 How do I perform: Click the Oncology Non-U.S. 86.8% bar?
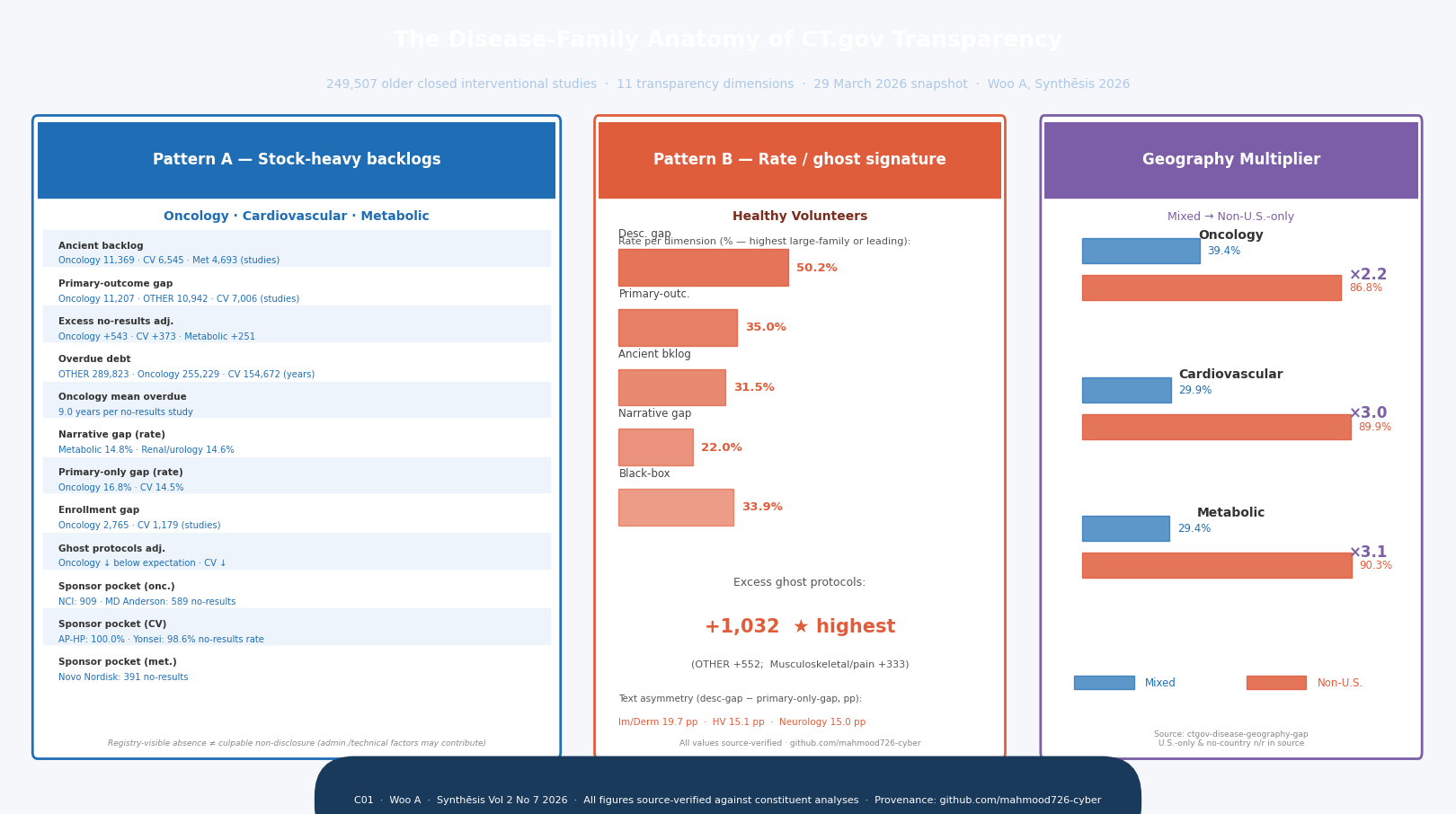(x=1212, y=288)
